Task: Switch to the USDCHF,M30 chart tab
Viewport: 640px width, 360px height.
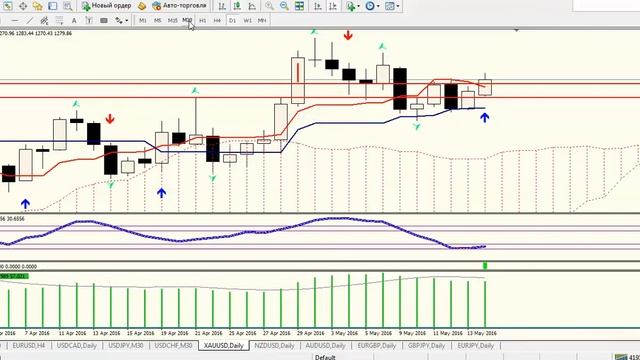Action: point(173,345)
